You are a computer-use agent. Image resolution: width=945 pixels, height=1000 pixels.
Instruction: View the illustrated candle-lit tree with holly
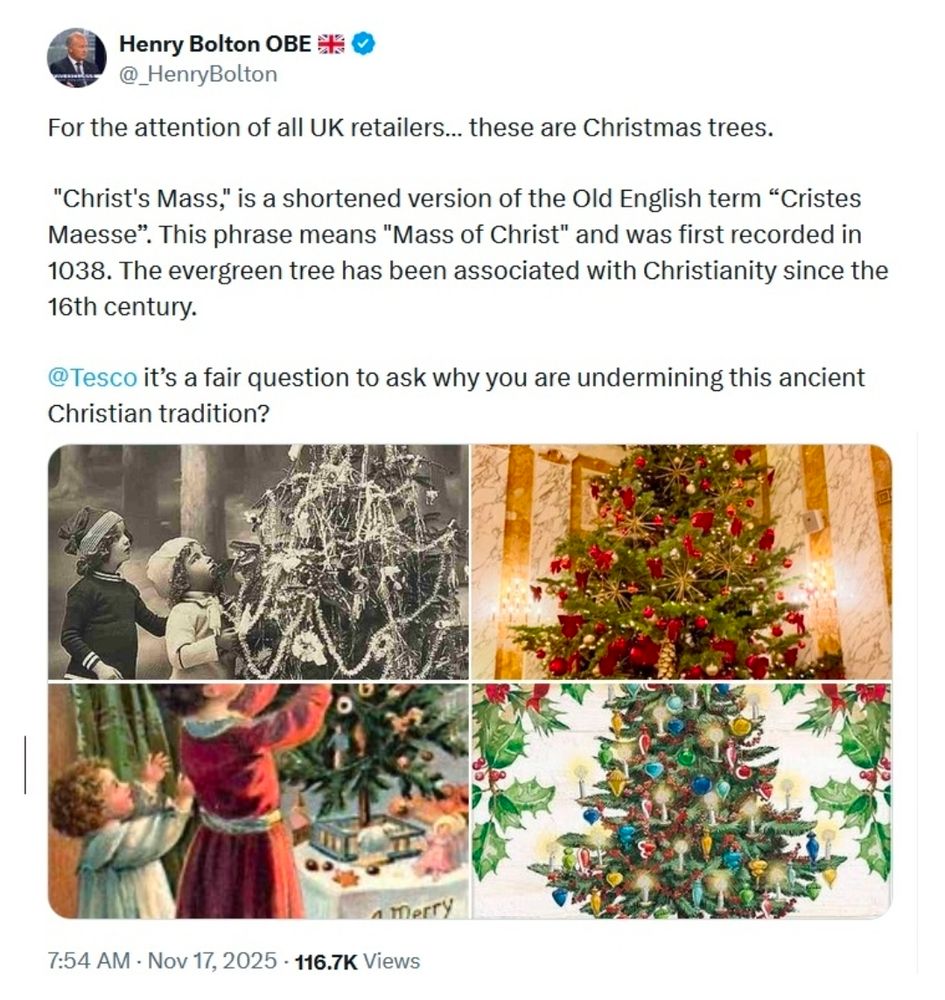pyautogui.click(x=681, y=801)
